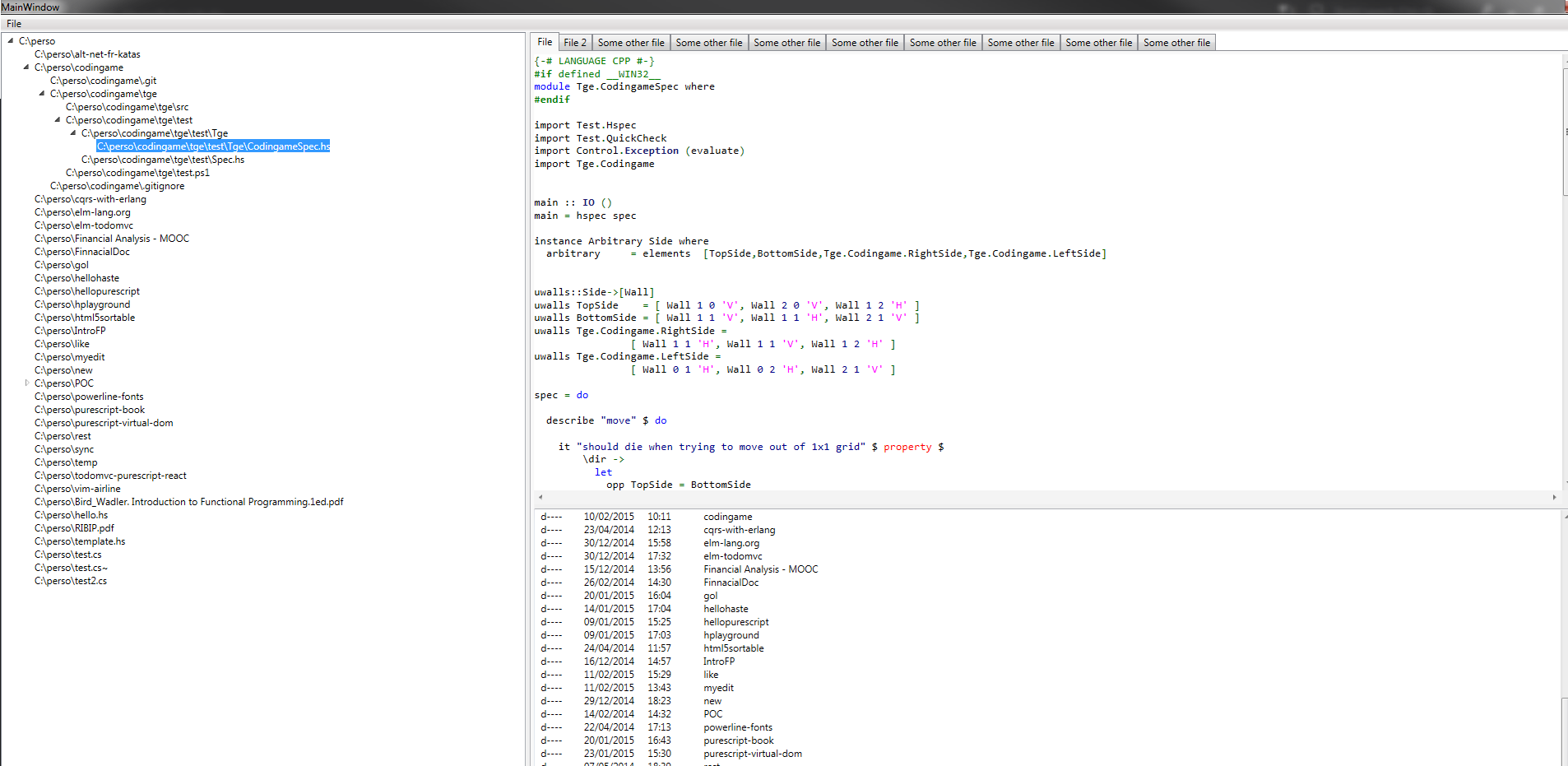
Task: Click the 'describe "move" $ do' line
Action: point(606,420)
